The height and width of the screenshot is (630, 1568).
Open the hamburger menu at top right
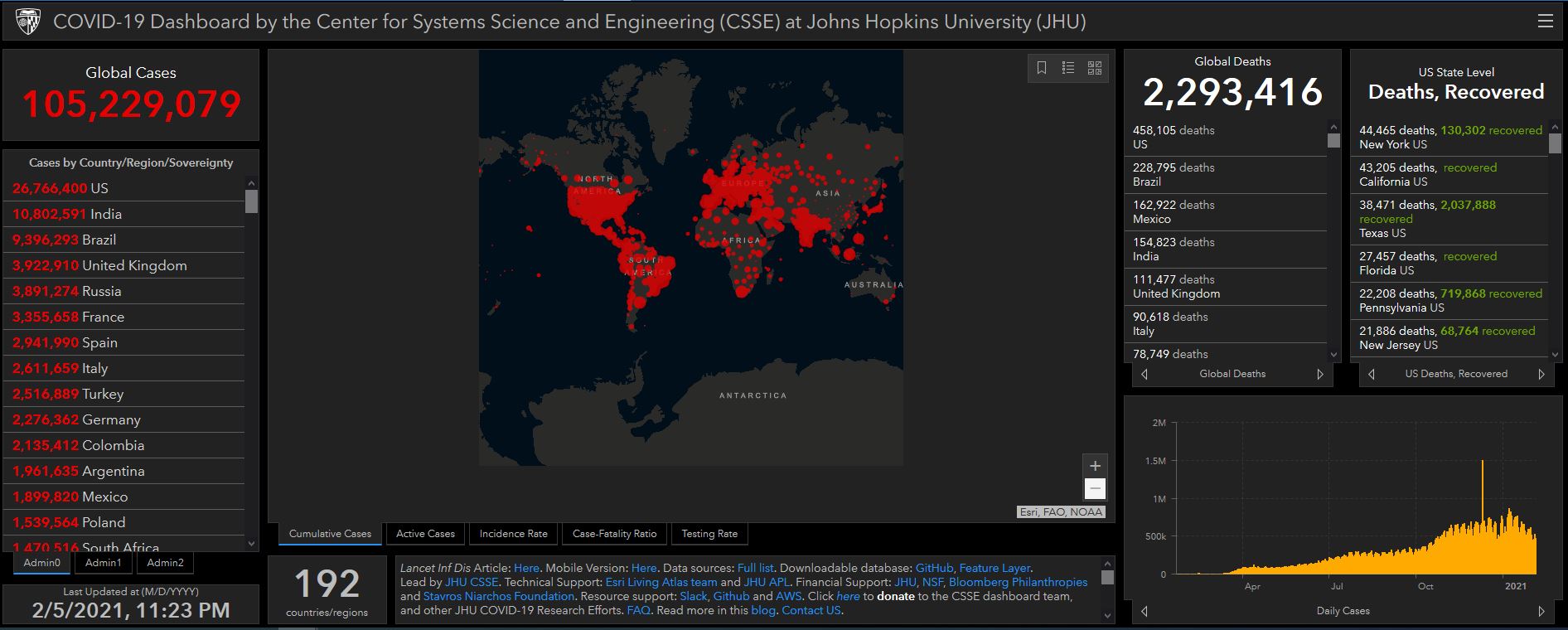point(1545,22)
